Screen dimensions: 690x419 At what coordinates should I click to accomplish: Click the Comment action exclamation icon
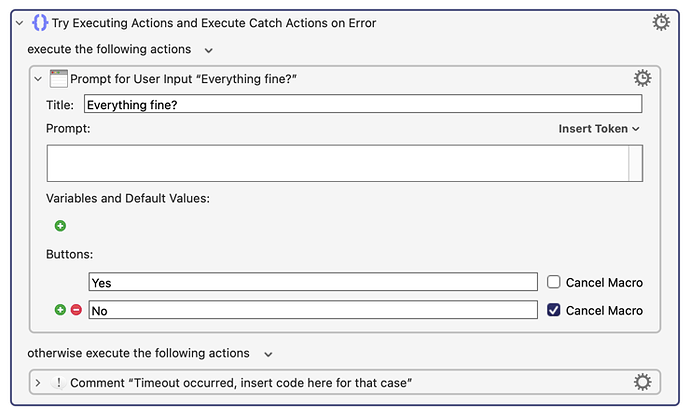[x=58, y=382]
